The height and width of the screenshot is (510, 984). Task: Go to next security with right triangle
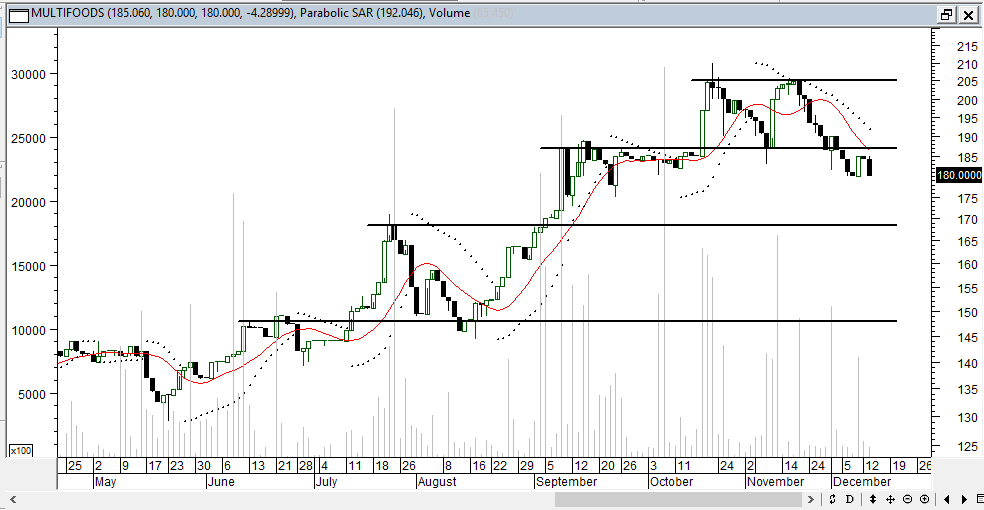(965, 499)
